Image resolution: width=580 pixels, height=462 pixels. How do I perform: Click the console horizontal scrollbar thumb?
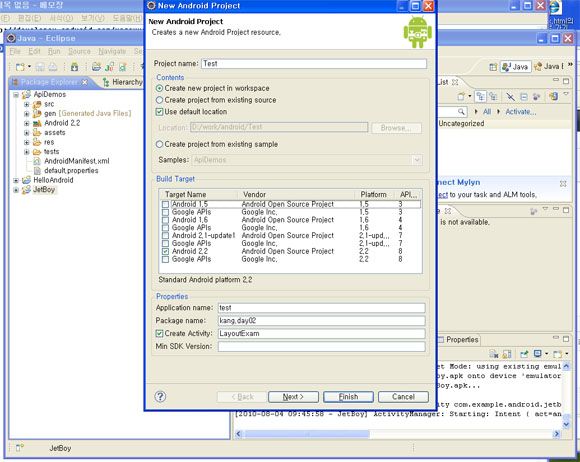point(307,434)
